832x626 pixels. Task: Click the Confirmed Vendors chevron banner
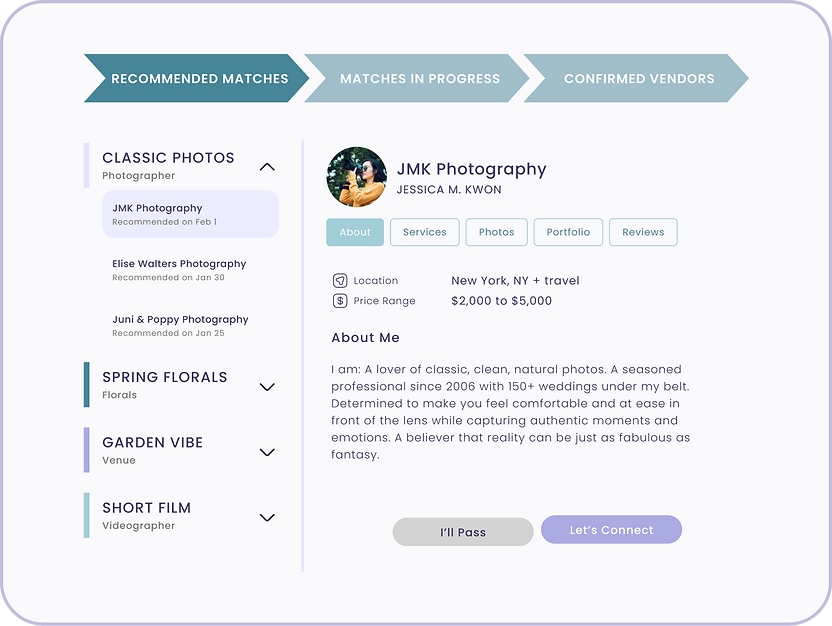pyautogui.click(x=640, y=78)
